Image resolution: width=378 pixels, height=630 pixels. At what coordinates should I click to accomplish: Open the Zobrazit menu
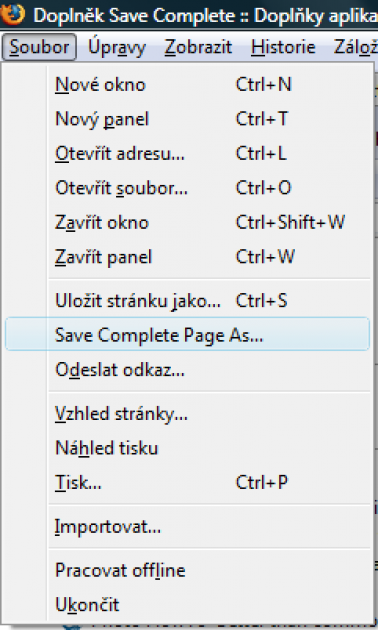(198, 47)
